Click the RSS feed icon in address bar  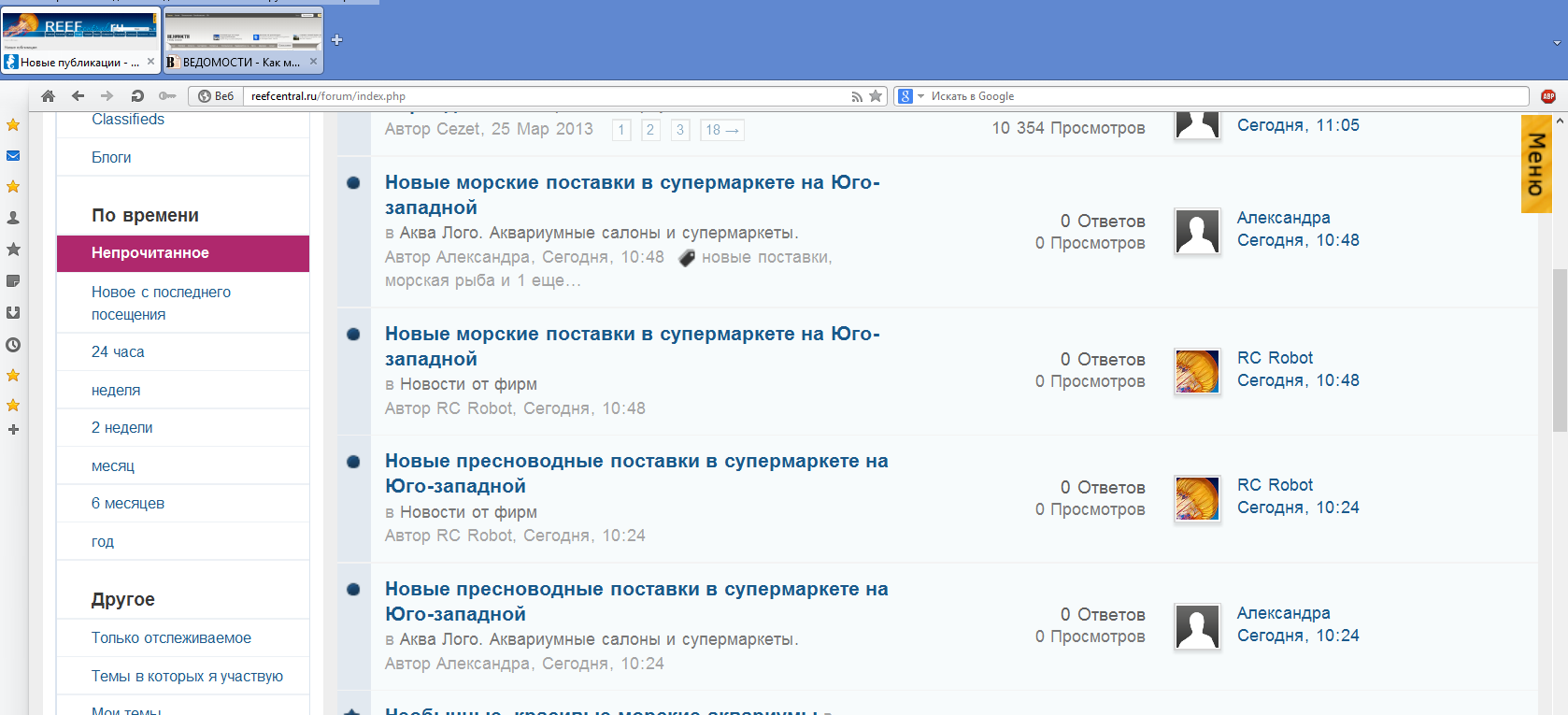(x=856, y=96)
